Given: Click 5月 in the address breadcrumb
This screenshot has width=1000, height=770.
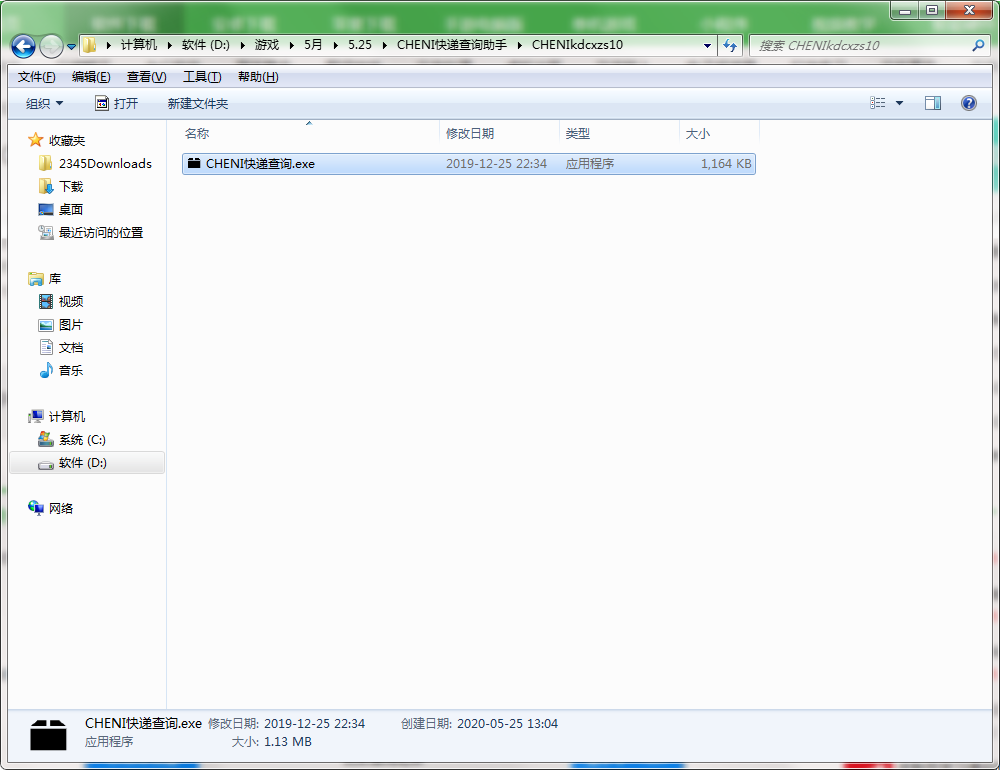Looking at the screenshot, I should pos(312,45).
